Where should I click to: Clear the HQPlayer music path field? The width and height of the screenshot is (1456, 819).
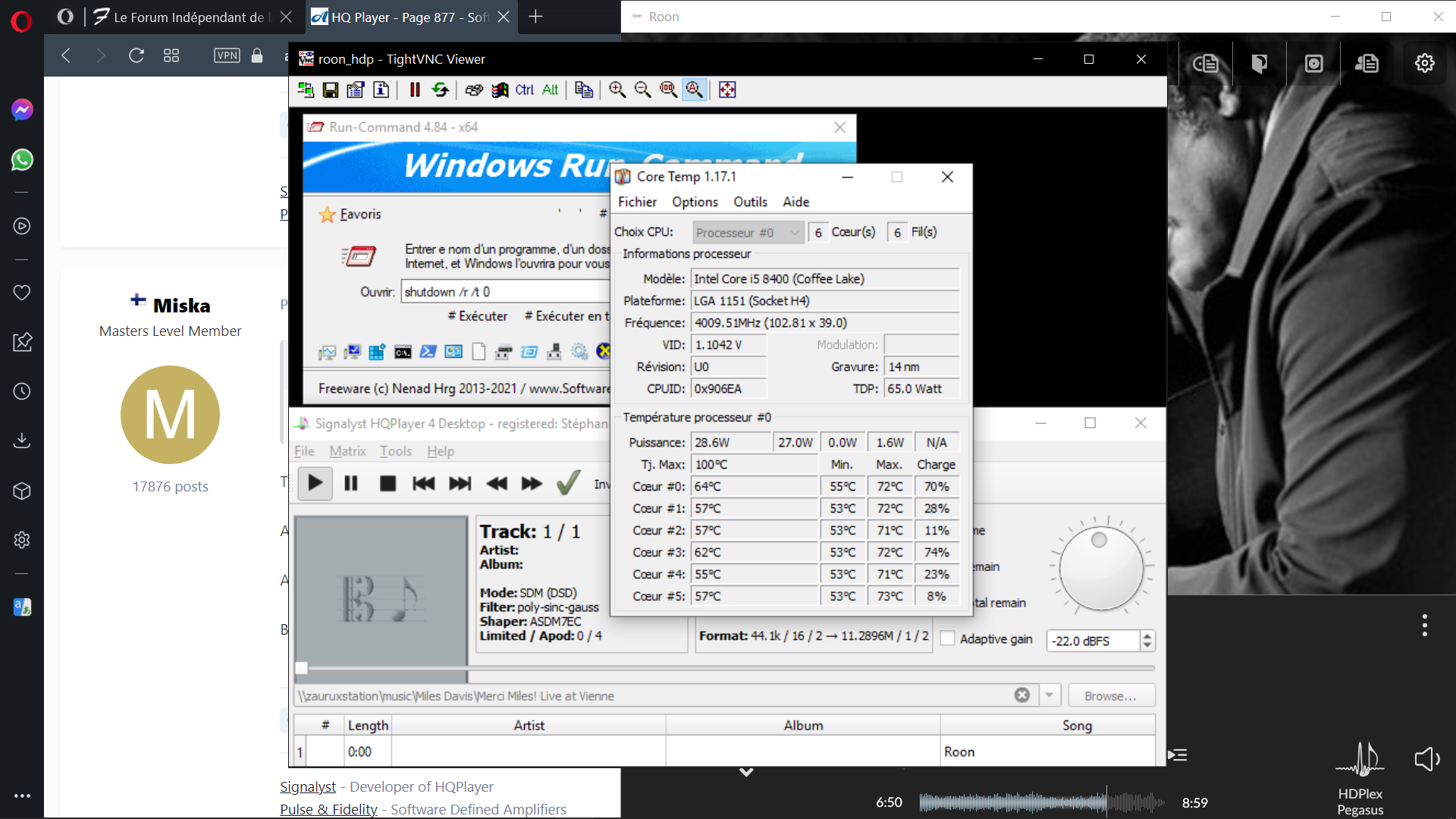tap(1022, 695)
